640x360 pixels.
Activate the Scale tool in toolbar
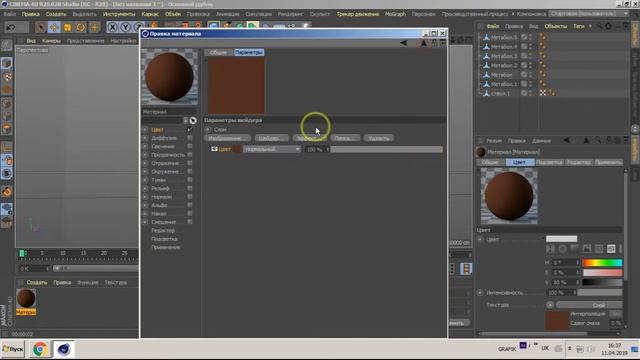(x=67, y=27)
